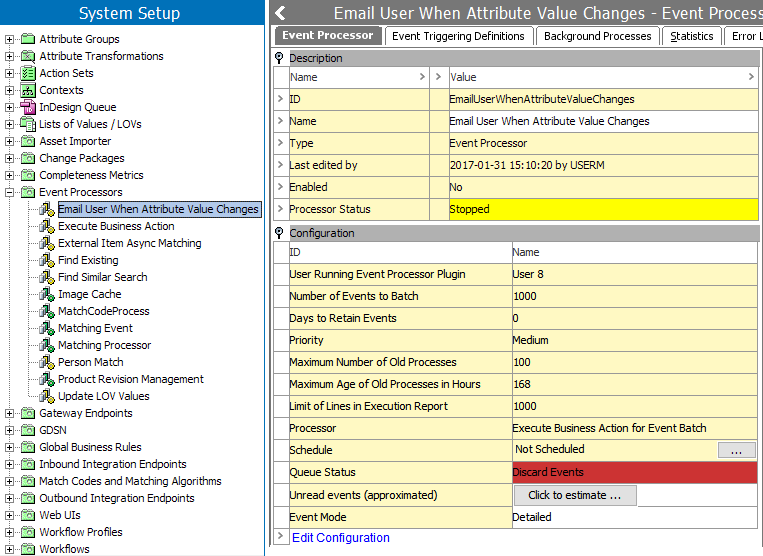763x556 pixels.
Task: Select Match Codes and Matching Algorithms
Action: click(130, 481)
